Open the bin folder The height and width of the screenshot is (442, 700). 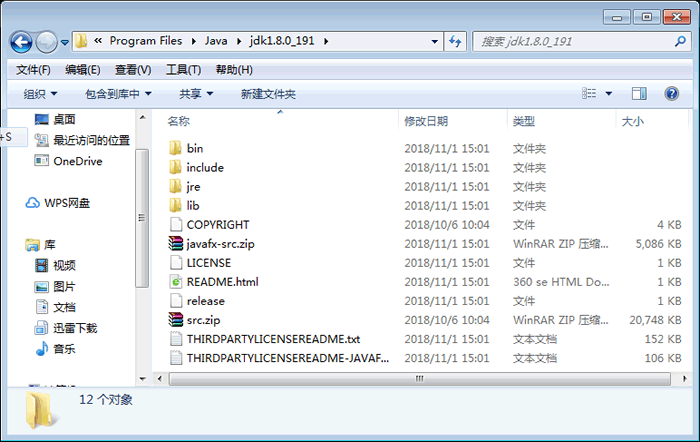coord(195,148)
